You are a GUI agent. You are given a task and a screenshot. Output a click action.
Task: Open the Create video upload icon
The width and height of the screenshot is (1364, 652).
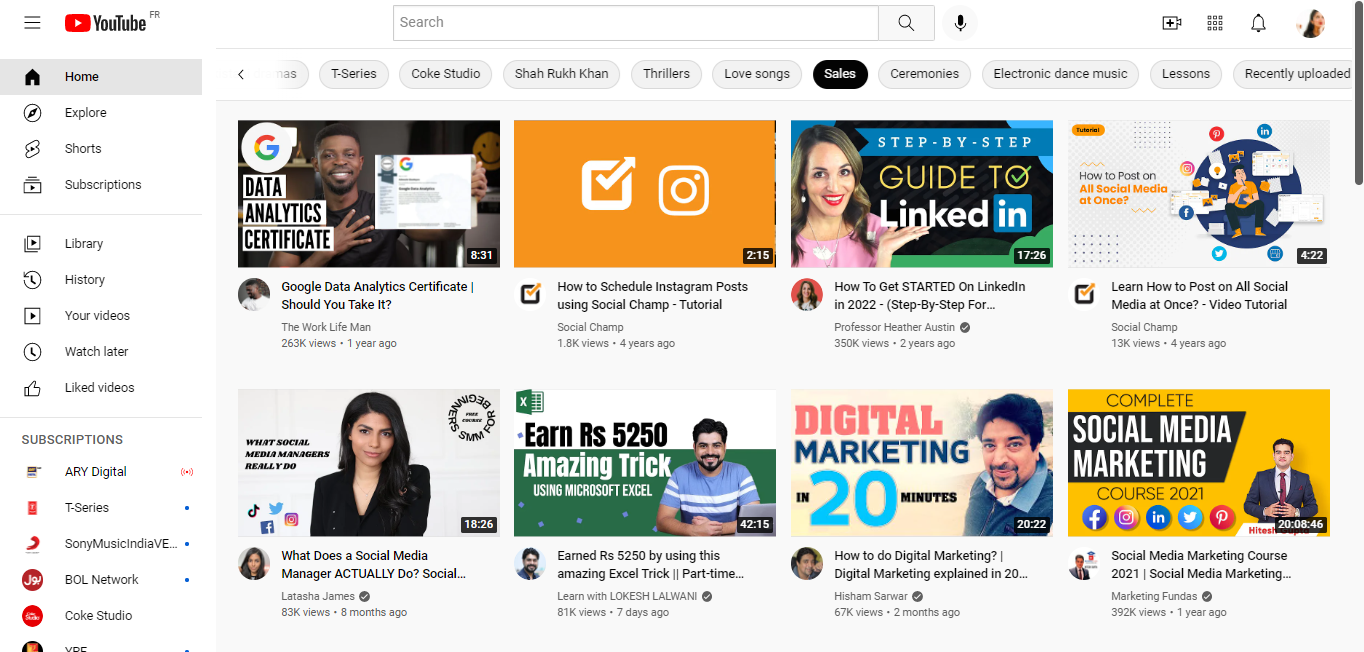point(1171,22)
